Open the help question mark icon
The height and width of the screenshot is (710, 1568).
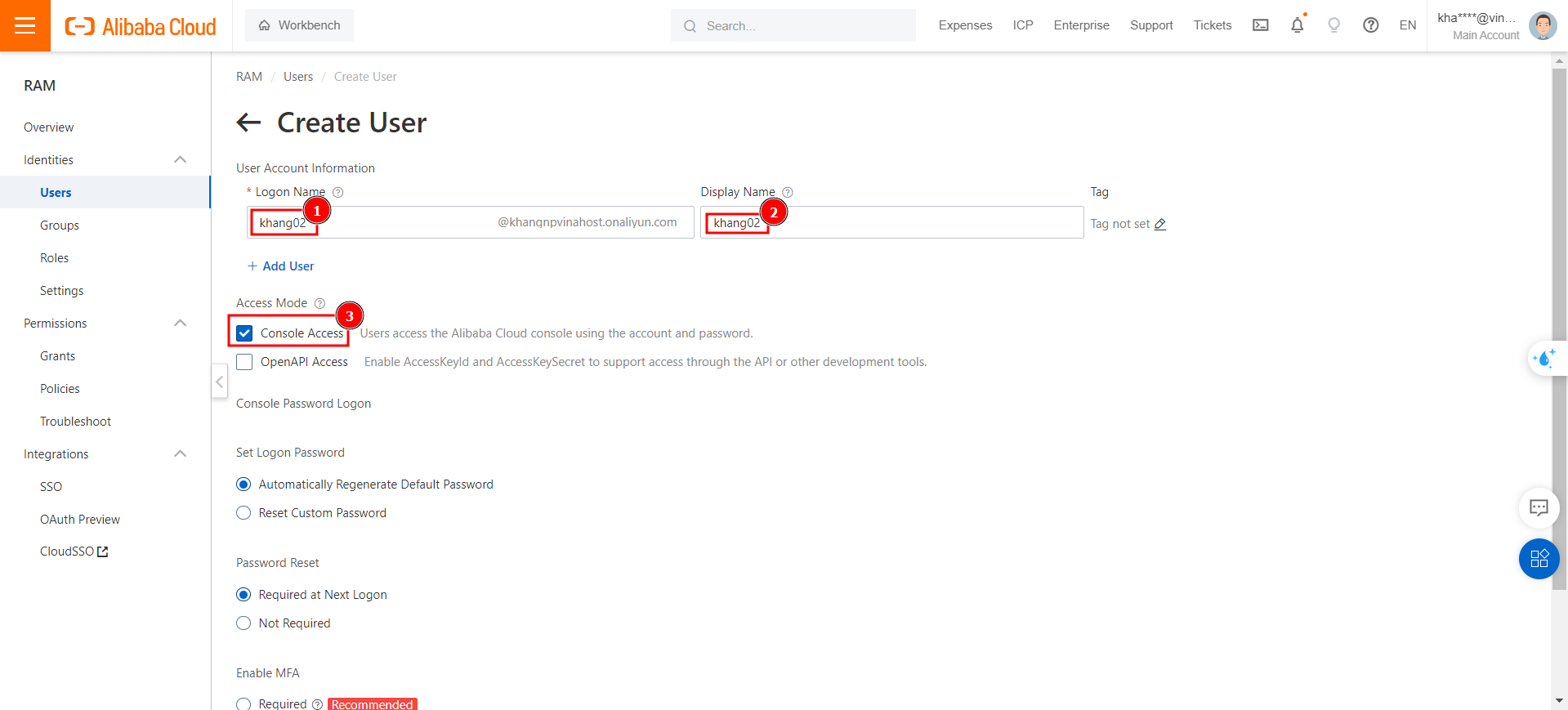[1370, 25]
